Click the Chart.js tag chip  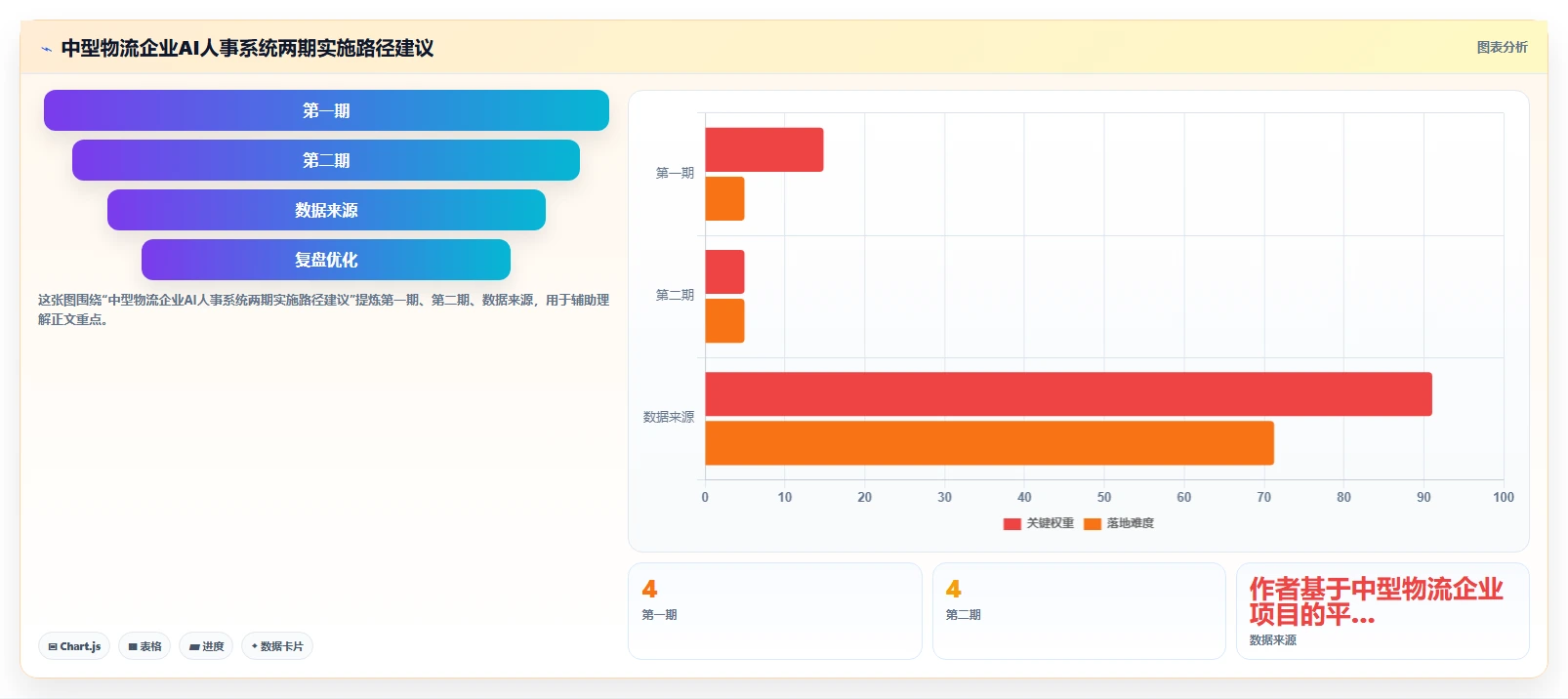tap(74, 646)
